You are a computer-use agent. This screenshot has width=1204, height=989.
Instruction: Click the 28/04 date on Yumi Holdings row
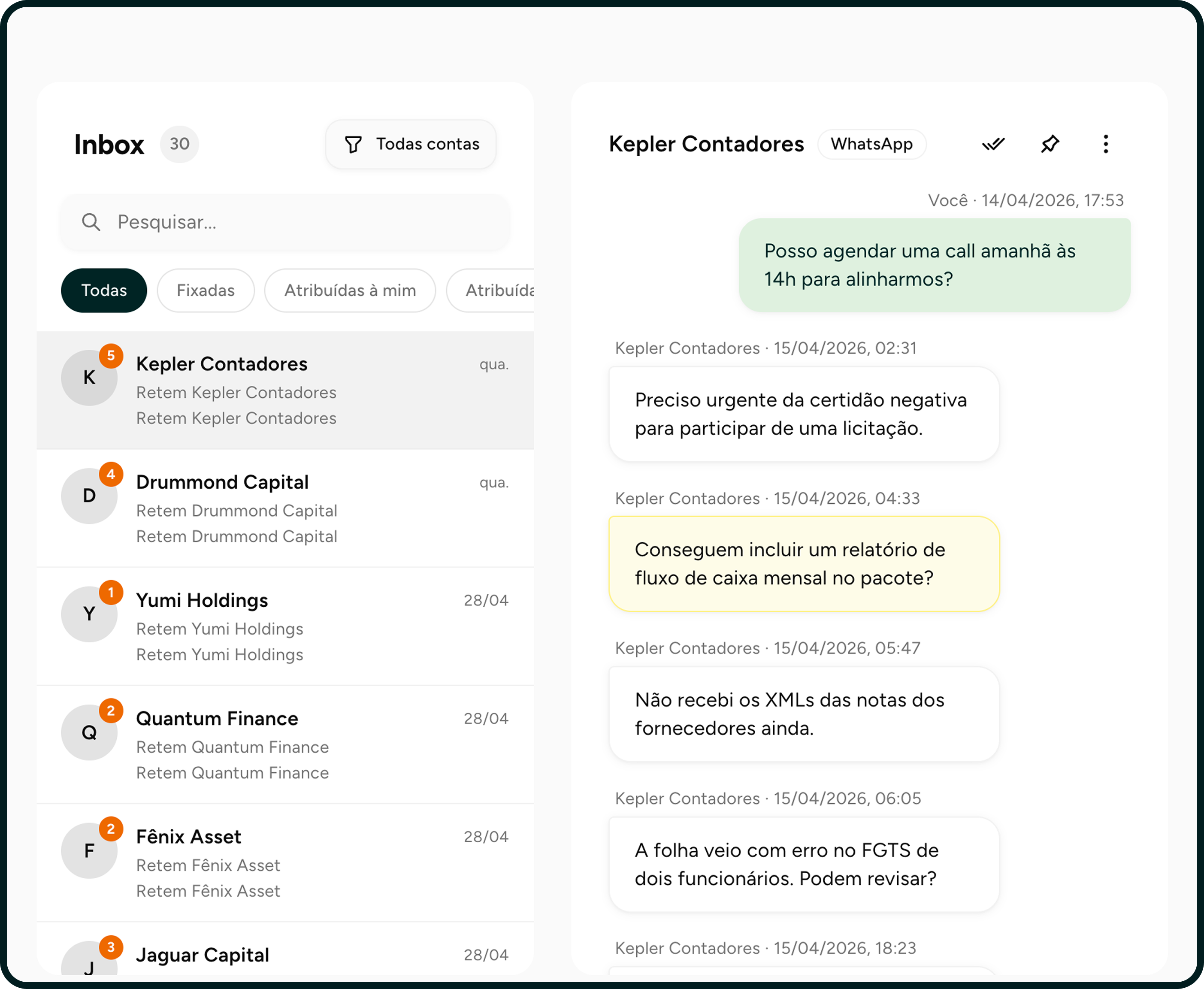pyautogui.click(x=486, y=600)
